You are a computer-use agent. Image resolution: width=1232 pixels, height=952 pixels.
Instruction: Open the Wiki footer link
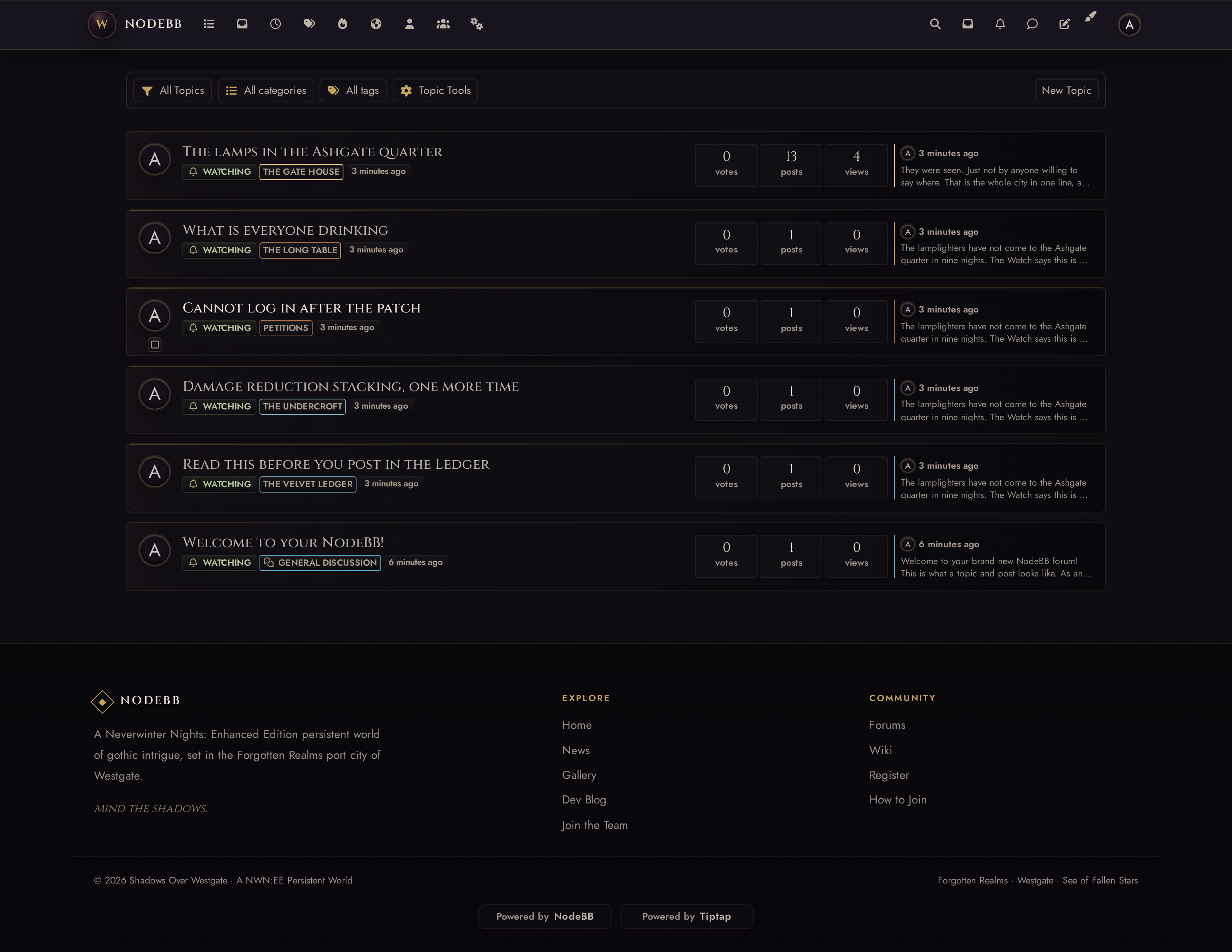click(880, 750)
